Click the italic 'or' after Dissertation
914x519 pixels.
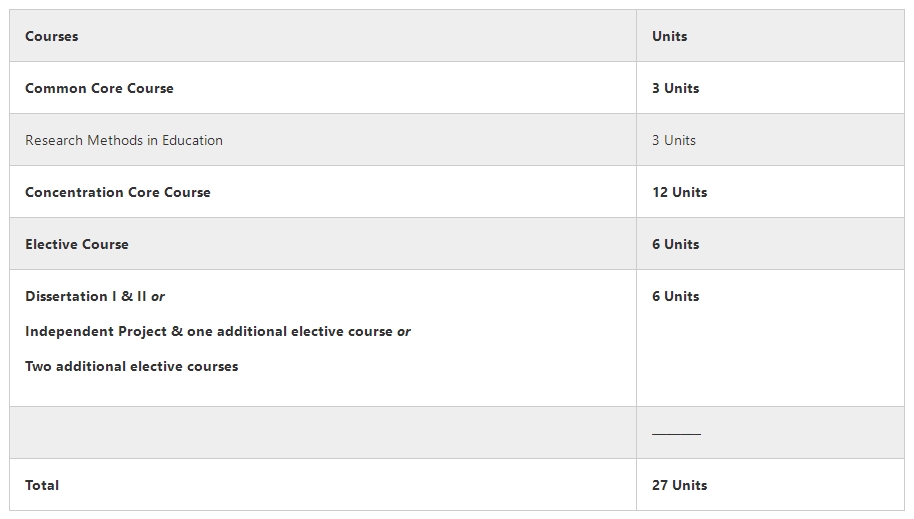click(x=158, y=297)
